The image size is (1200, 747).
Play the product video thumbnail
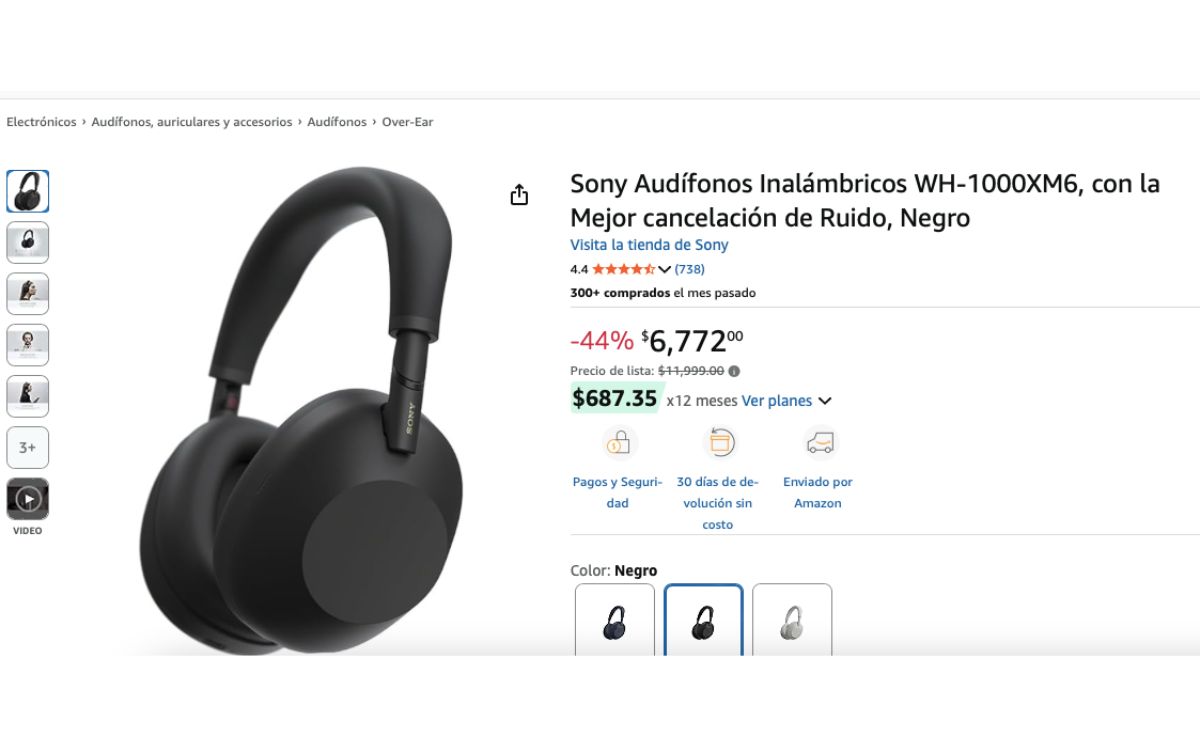pyautogui.click(x=28, y=498)
